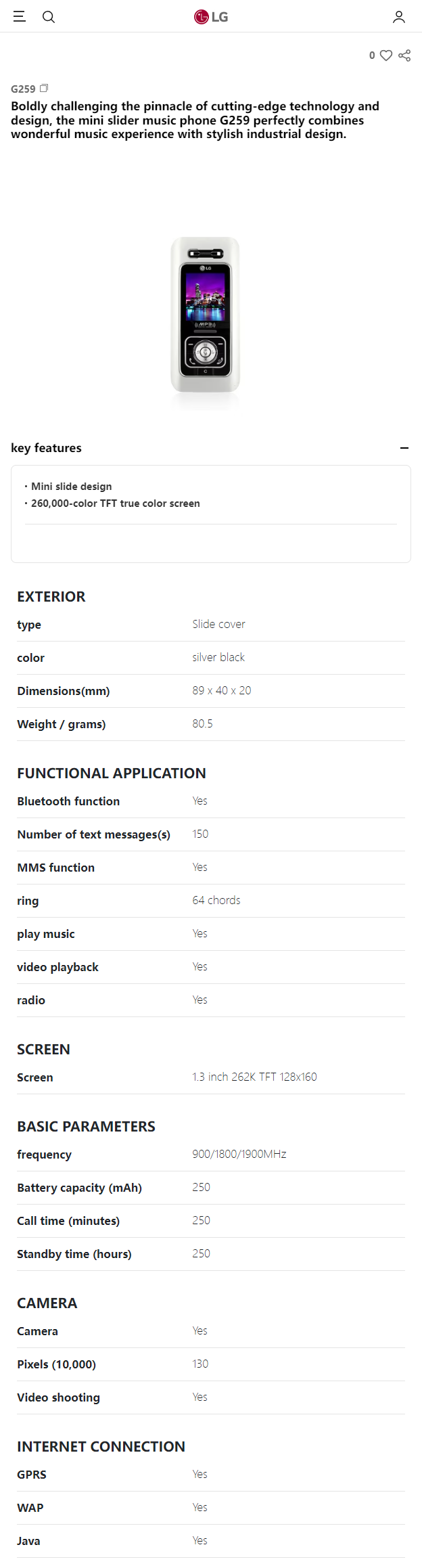Click the G259 model name text

tap(23, 89)
